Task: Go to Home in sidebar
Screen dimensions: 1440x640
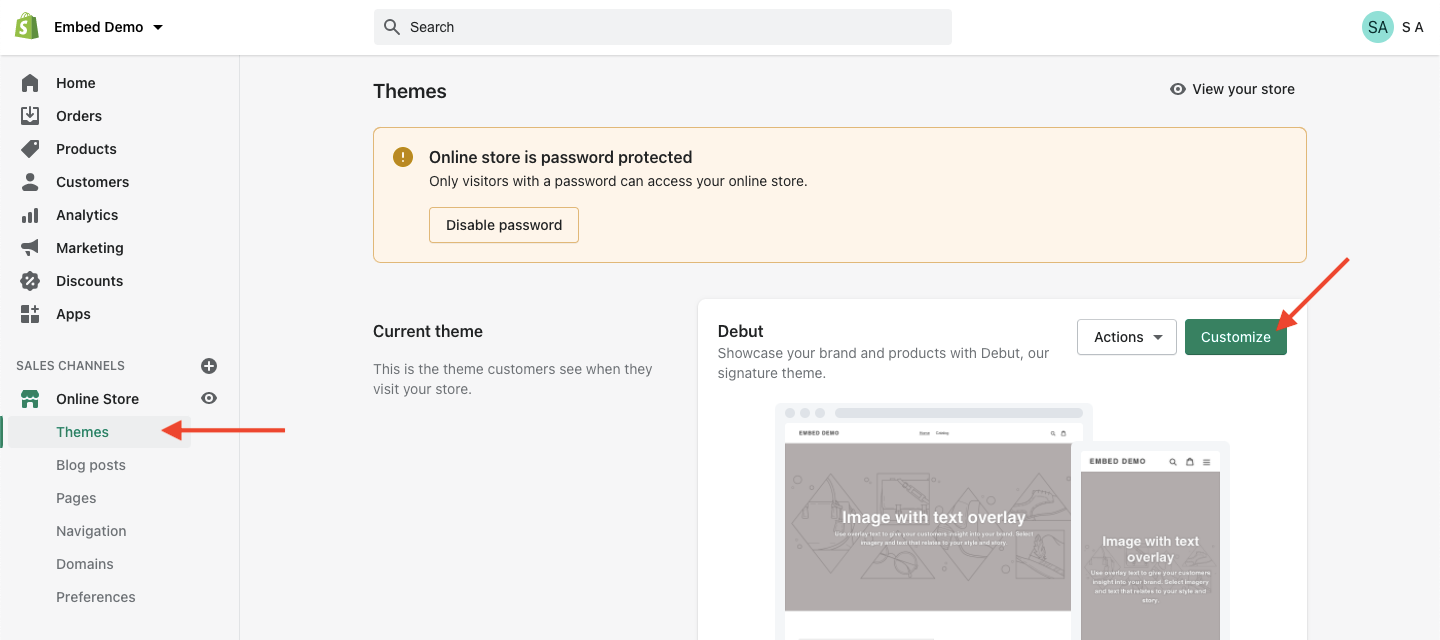Action: (x=76, y=83)
